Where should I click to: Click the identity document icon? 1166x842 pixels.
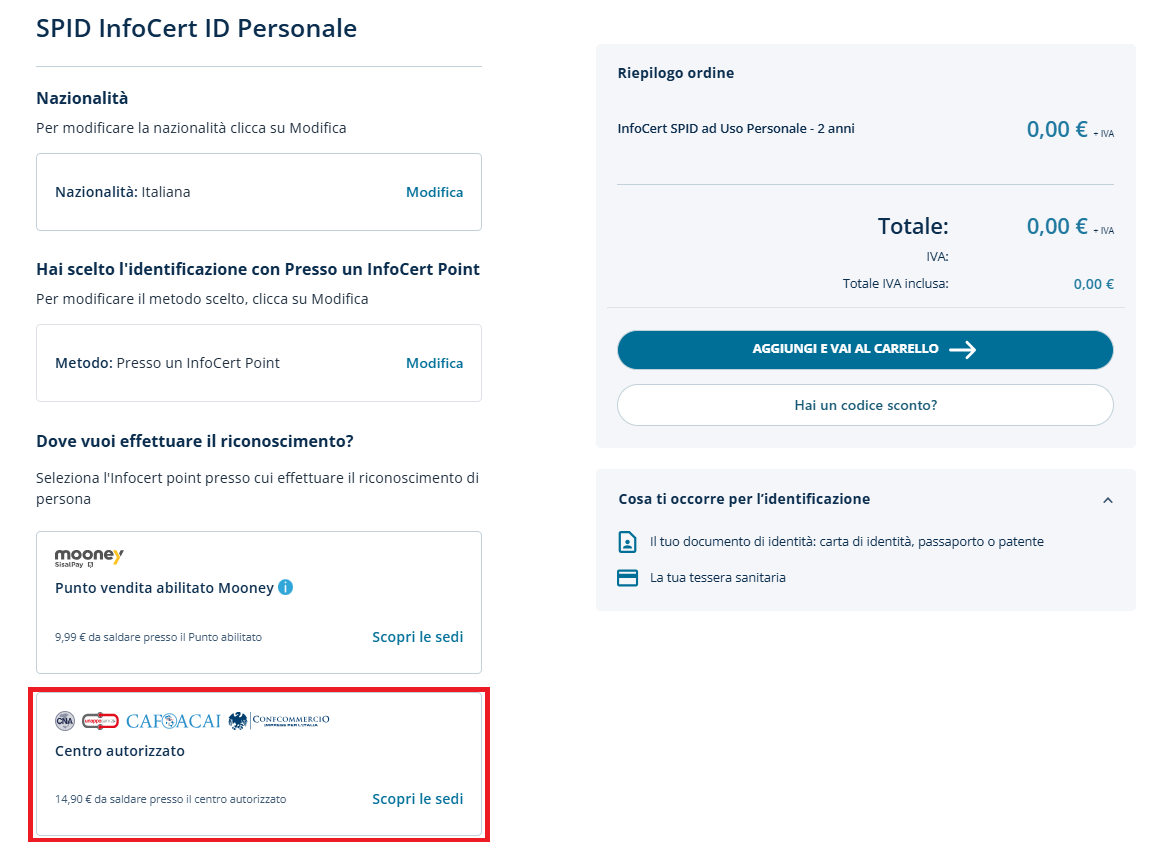627,542
